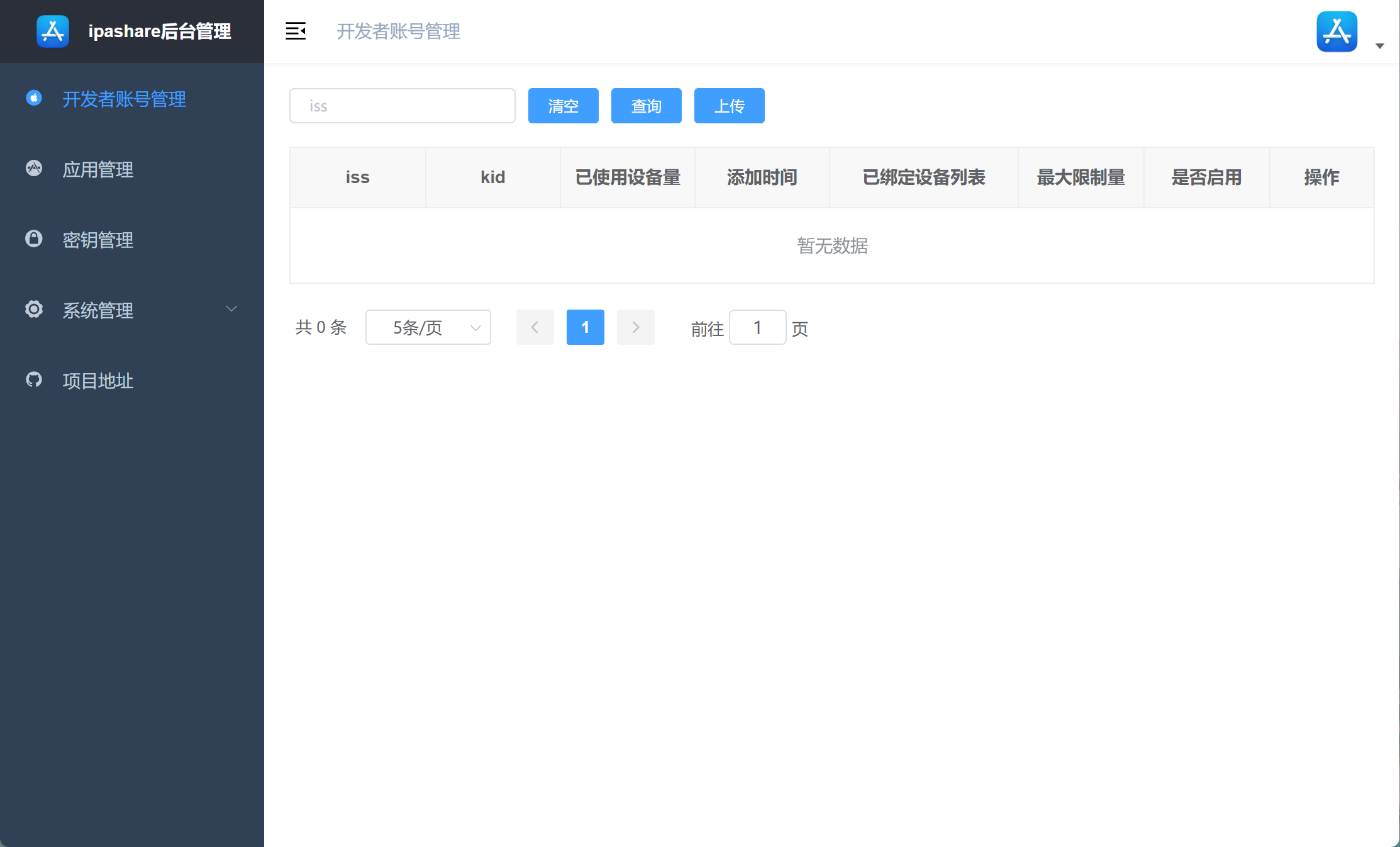Click the 操作 column header
The image size is (1400, 847).
point(1322,177)
